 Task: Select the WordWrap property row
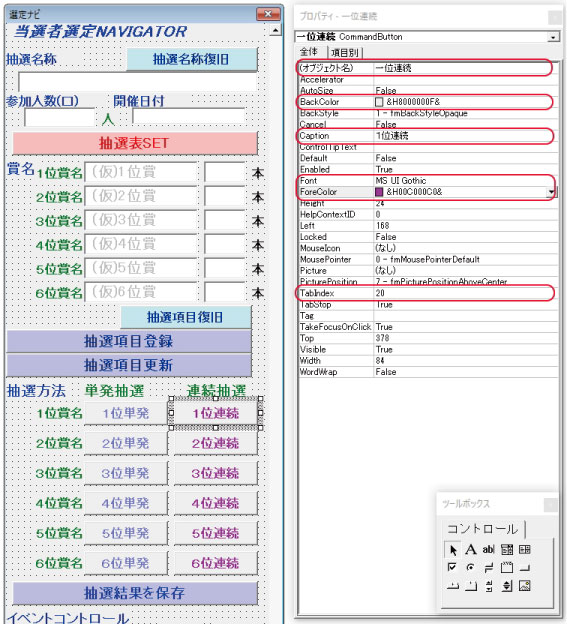click(428, 372)
